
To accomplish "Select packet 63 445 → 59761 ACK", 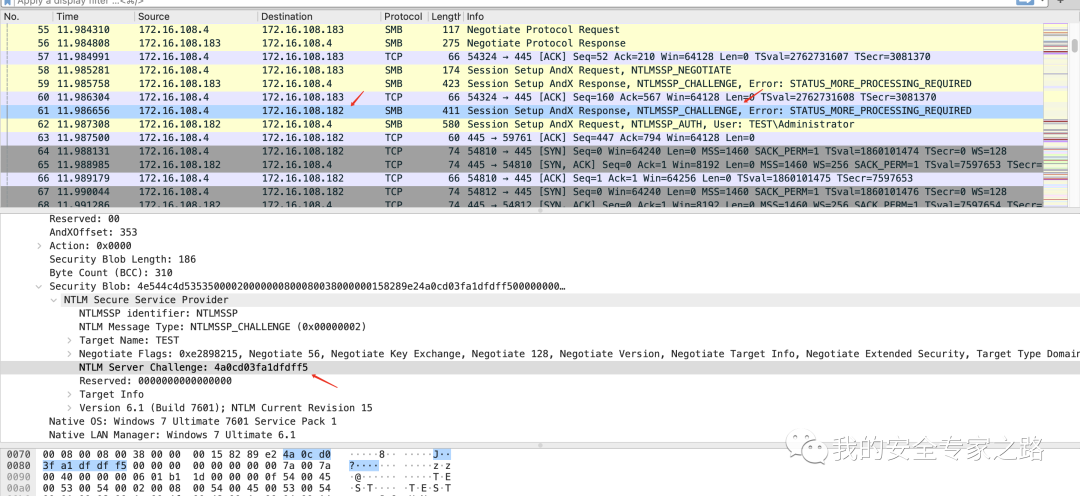I will (x=521, y=138).
